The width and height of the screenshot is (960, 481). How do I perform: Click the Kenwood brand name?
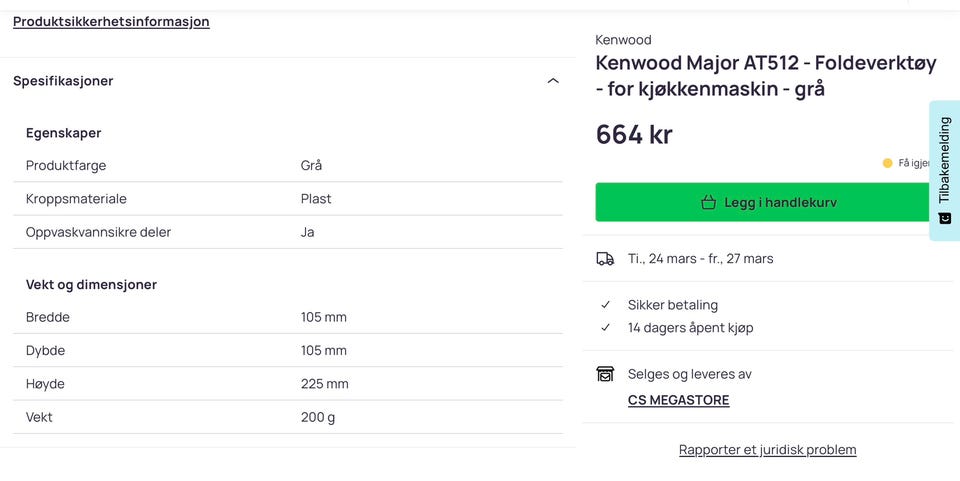tap(623, 40)
